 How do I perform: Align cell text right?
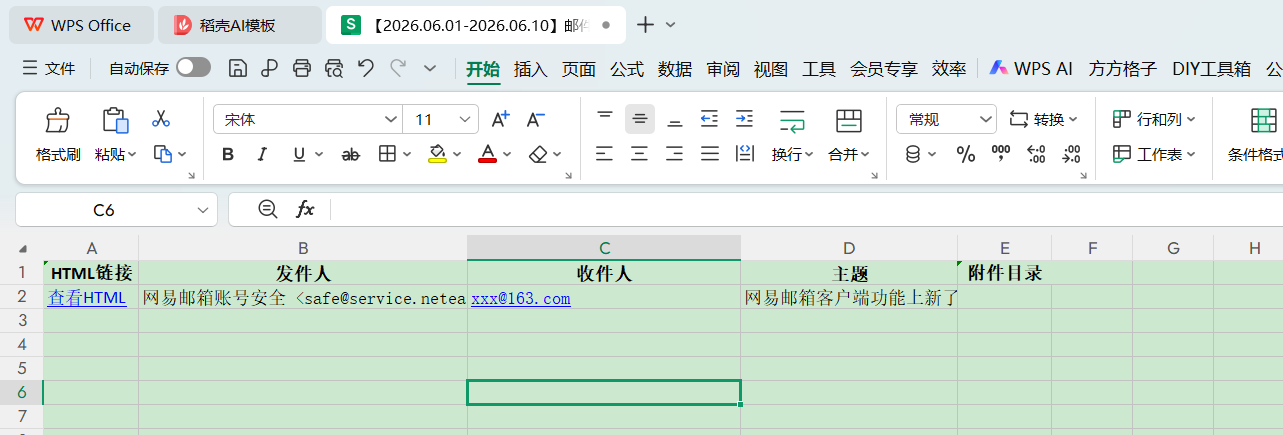click(675, 154)
